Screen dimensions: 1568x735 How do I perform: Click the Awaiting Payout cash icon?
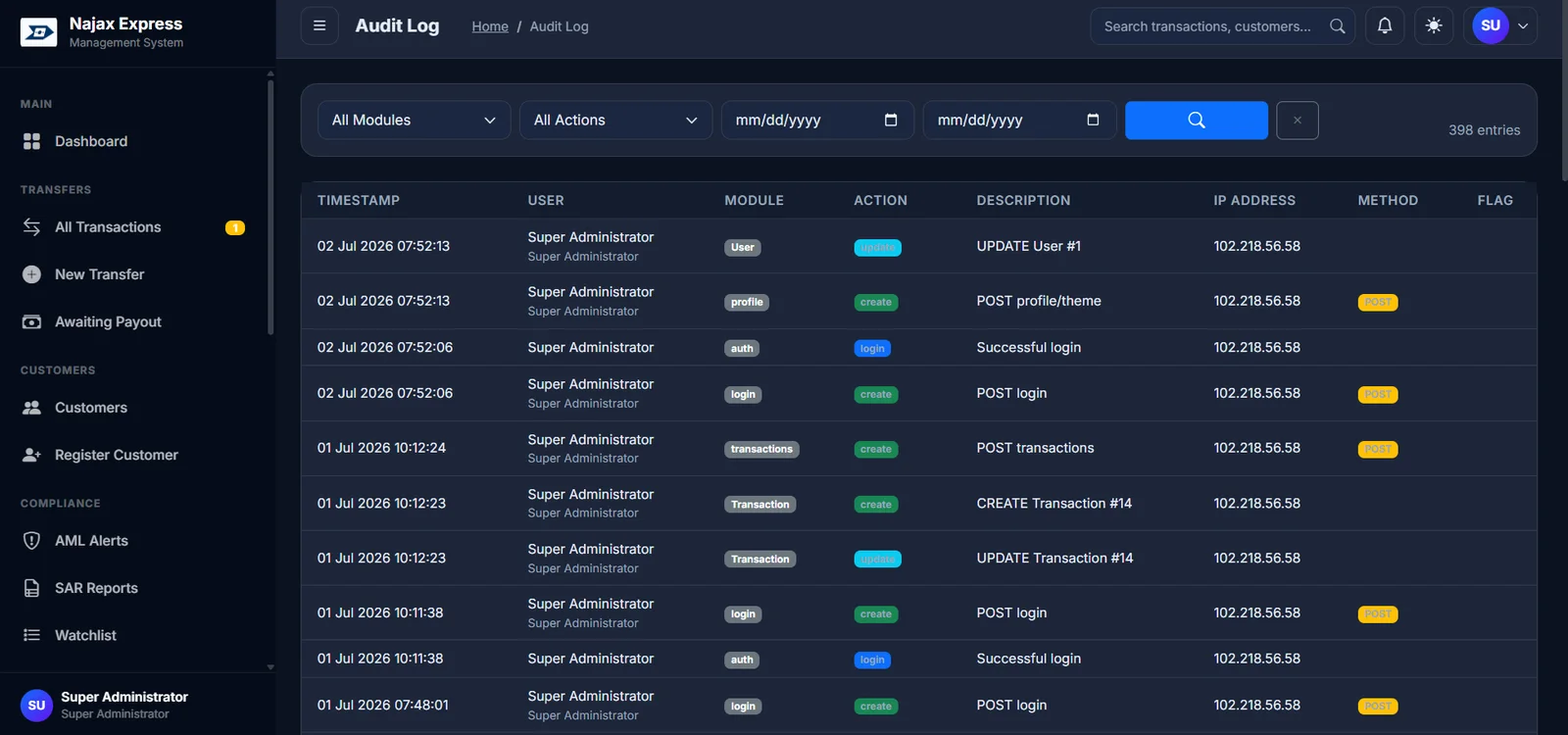pyautogui.click(x=31, y=321)
